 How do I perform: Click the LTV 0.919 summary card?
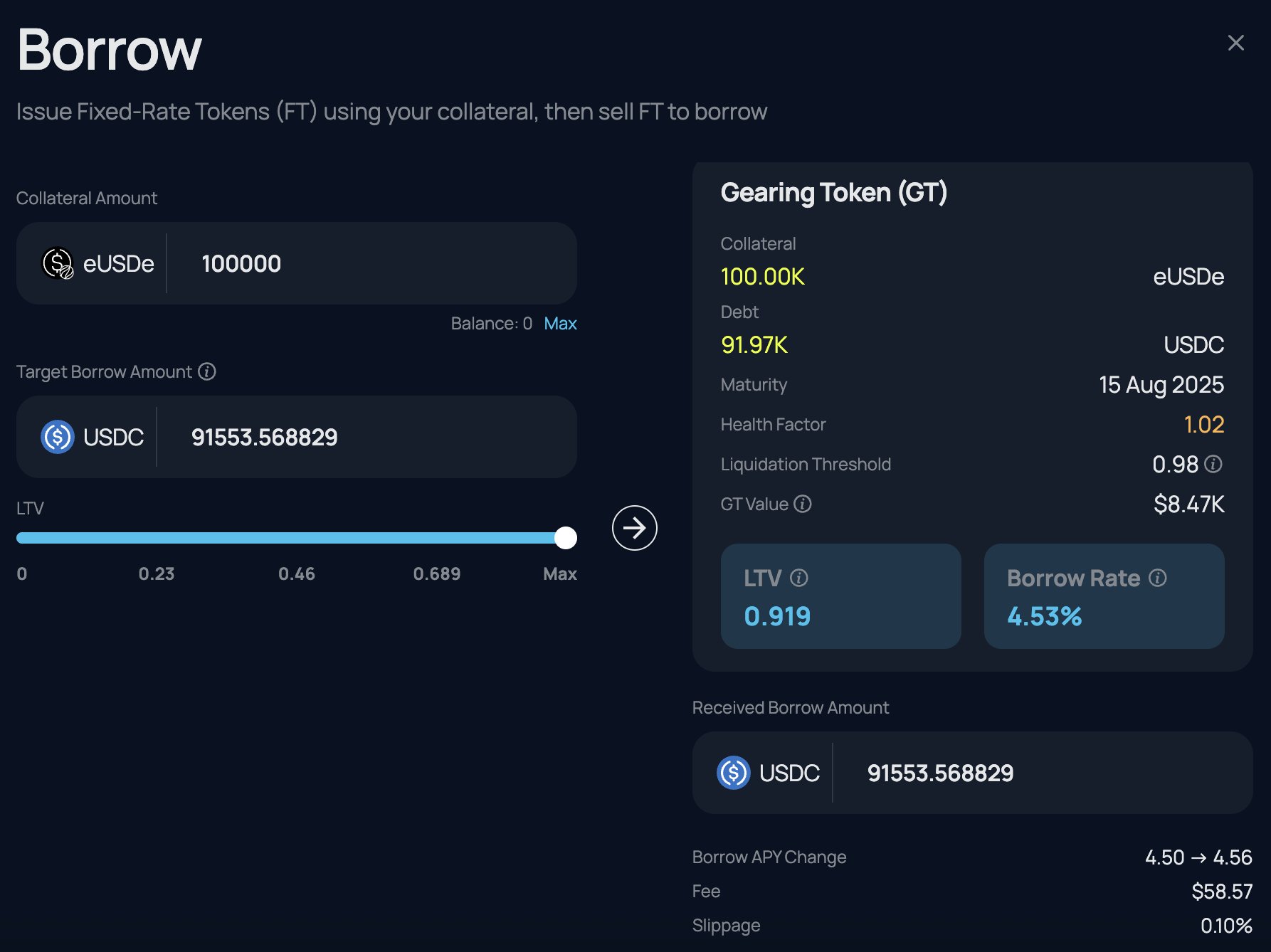841,596
